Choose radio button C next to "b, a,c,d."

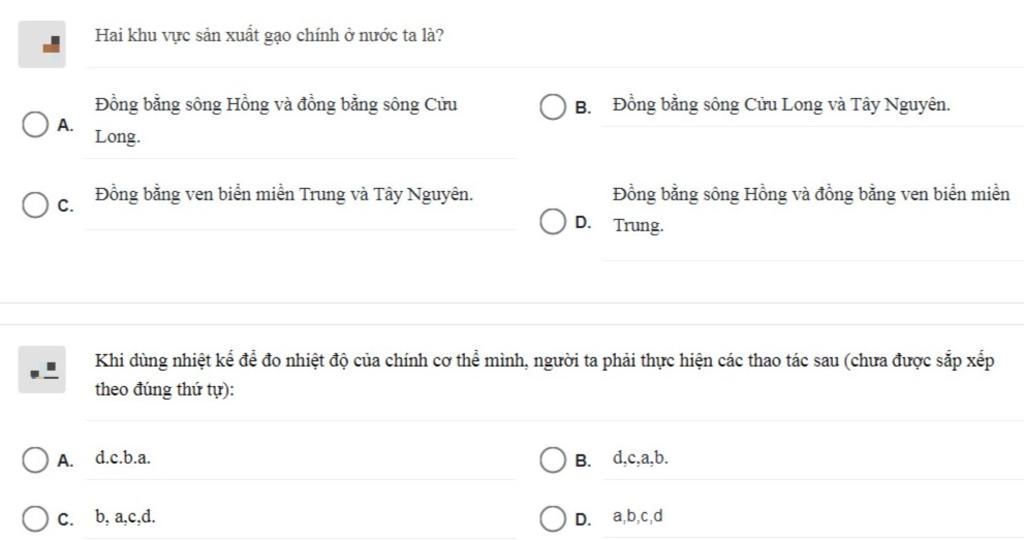36,519
